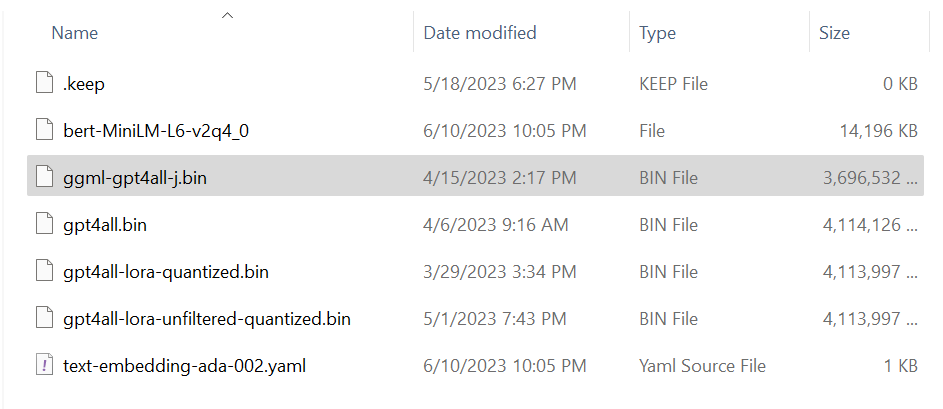943x409 pixels.
Task: Click the ggml-gpt4all-j.bin file icon
Action: (43, 178)
